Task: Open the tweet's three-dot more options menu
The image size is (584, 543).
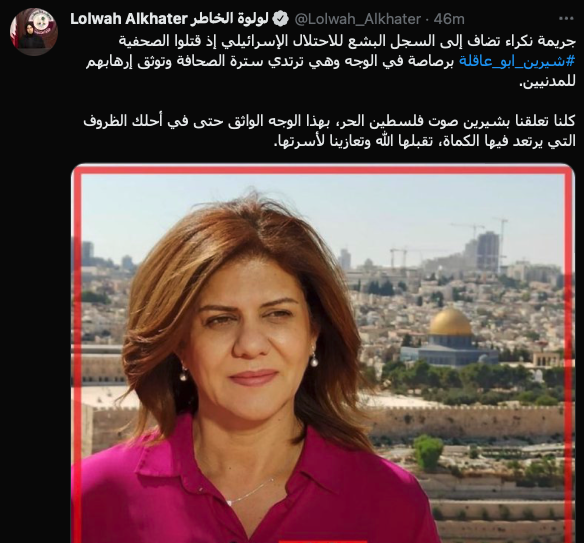Action: coord(566,18)
